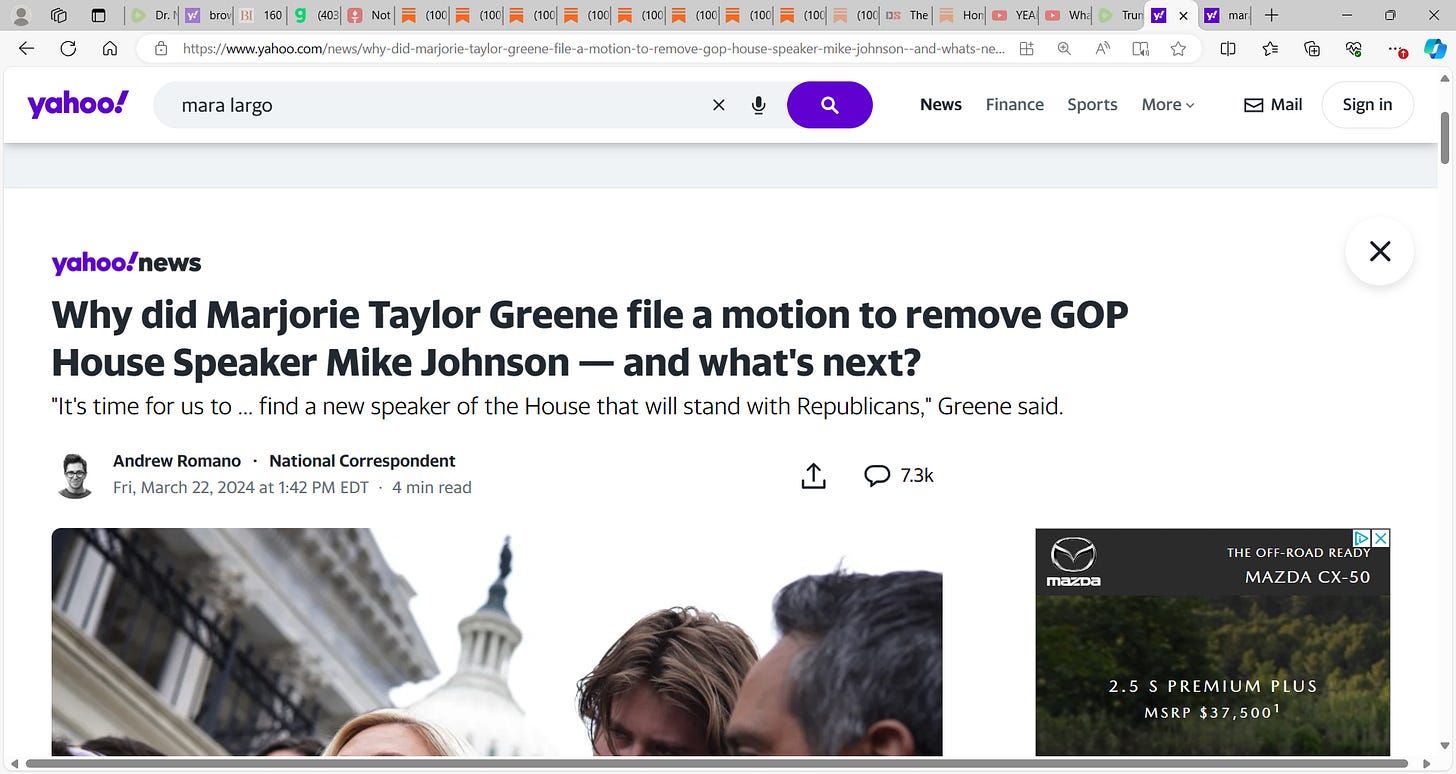Expand the More dropdown menu
The height and width of the screenshot is (774, 1456).
point(1168,105)
